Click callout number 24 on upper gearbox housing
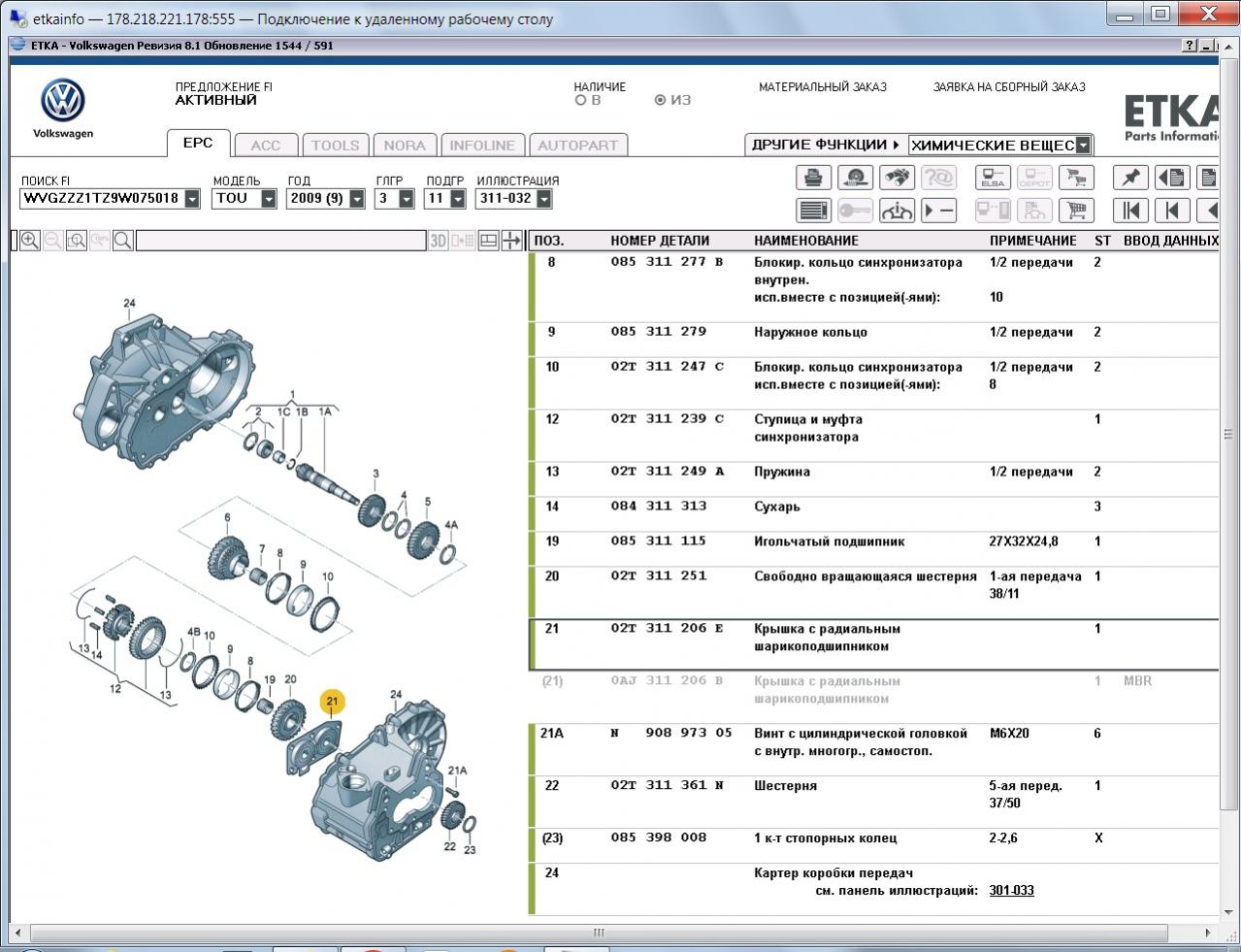1241x952 pixels. 129,304
